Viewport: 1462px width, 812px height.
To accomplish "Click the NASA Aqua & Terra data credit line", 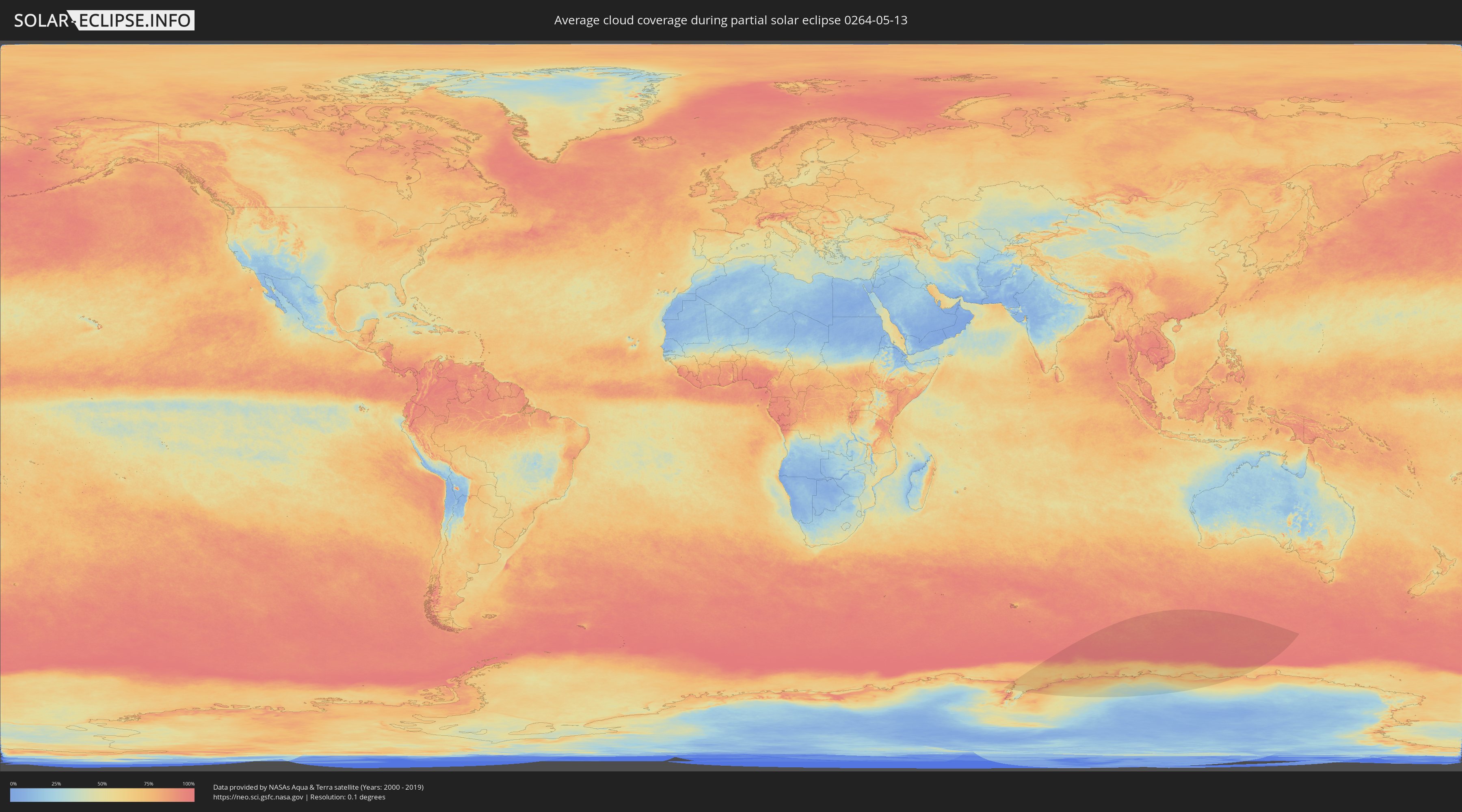I will click(318, 787).
